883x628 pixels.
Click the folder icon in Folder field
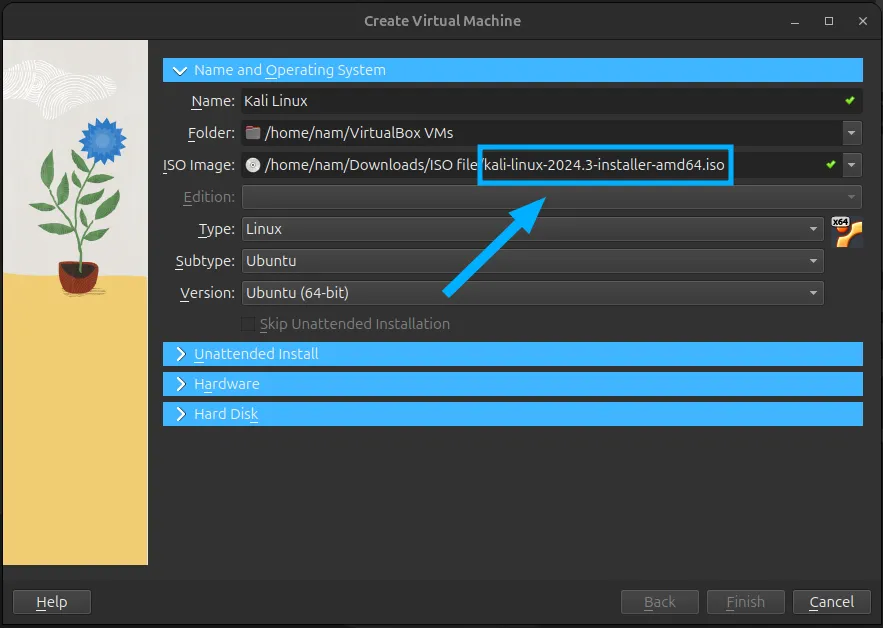point(253,133)
